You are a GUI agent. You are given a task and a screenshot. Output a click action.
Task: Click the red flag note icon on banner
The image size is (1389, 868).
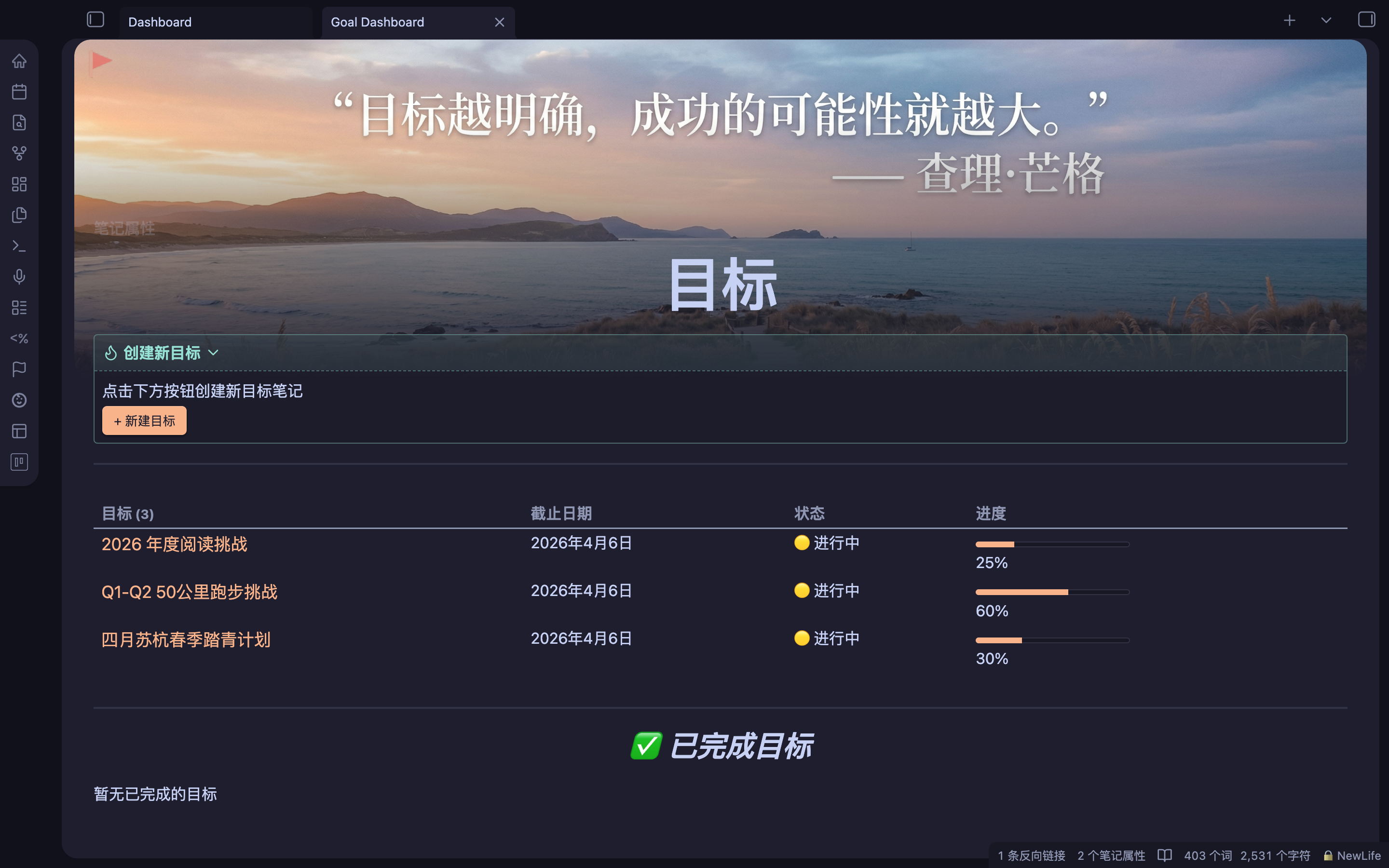click(102, 61)
